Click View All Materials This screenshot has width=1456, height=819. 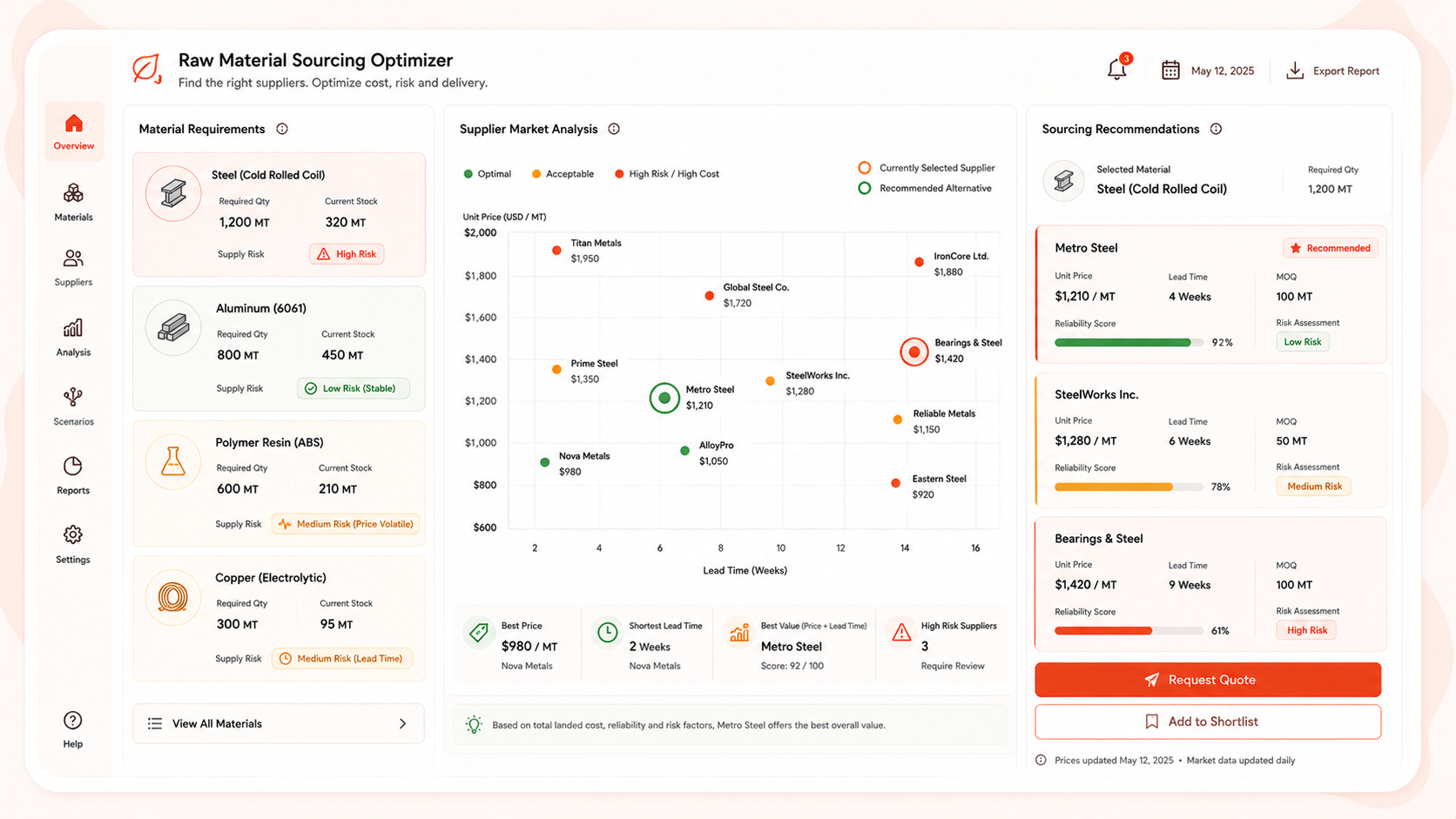point(278,723)
